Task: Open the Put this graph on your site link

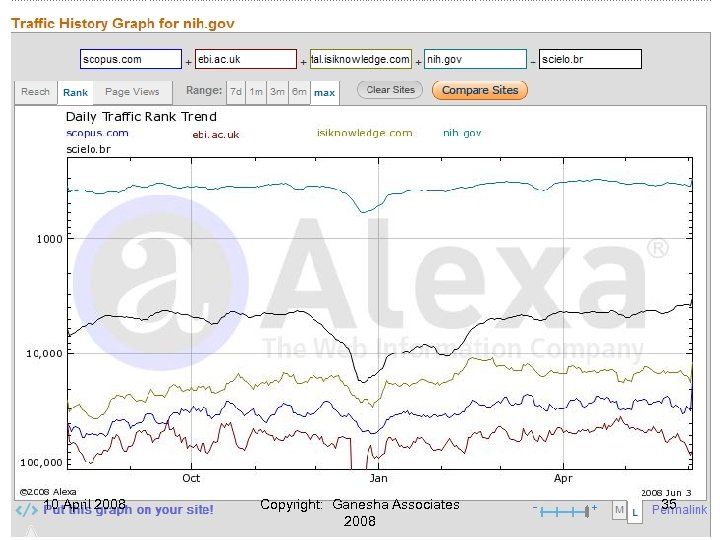Action: (x=129, y=510)
